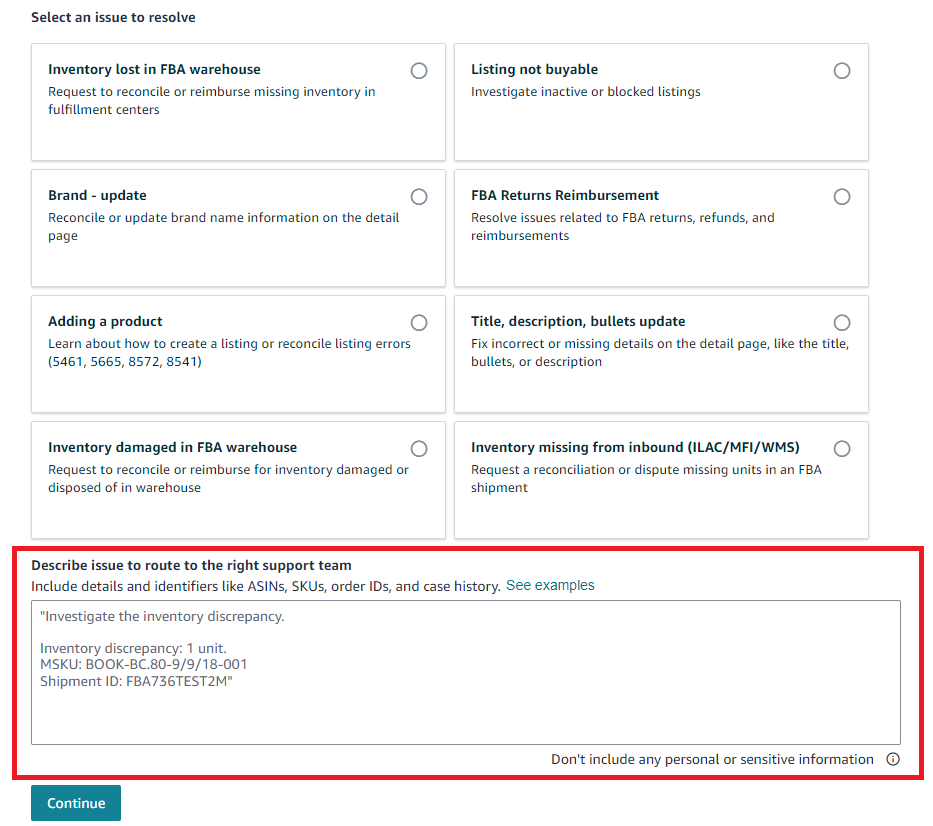933x826 pixels.
Task: Select the Inventory missing from inbound radio button
Action: coord(842,448)
